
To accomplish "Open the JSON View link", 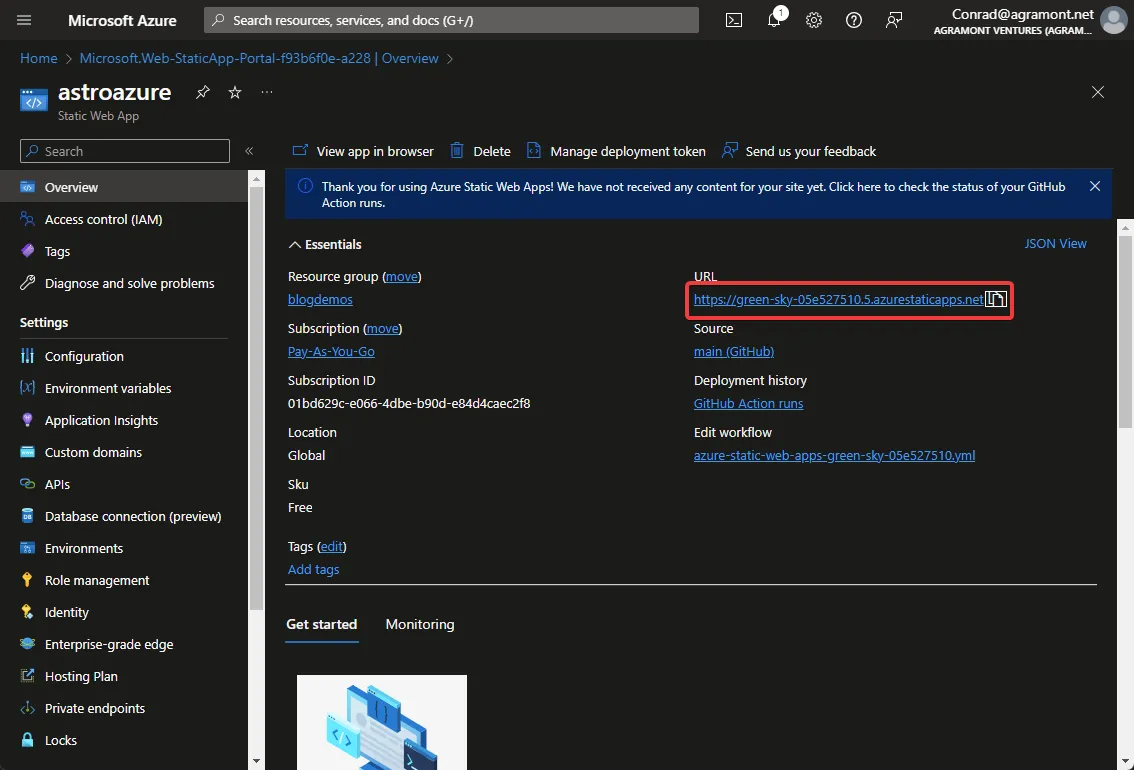I will [1055, 244].
